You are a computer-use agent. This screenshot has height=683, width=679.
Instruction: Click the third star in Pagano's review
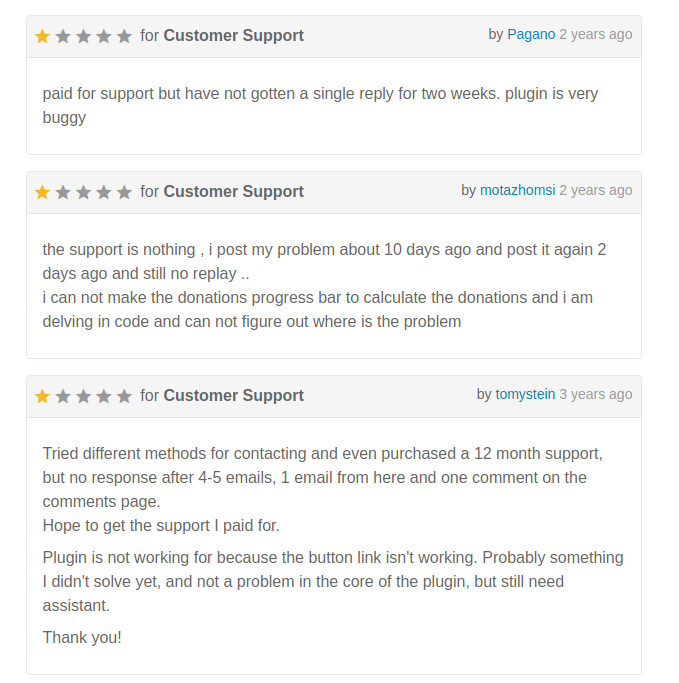coord(83,36)
